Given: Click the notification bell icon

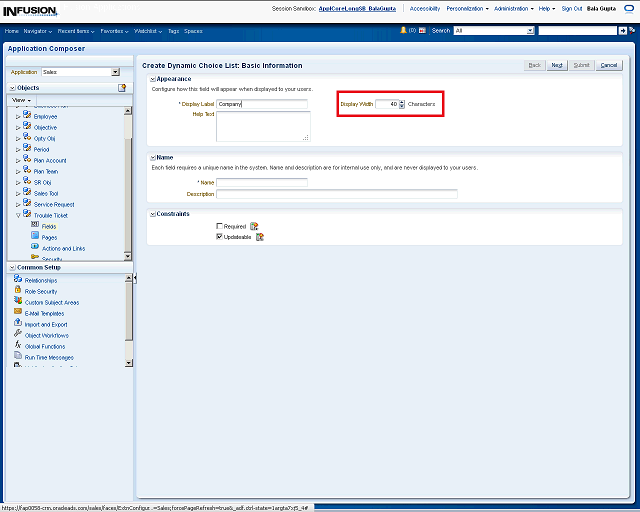Looking at the screenshot, I should point(404,31).
